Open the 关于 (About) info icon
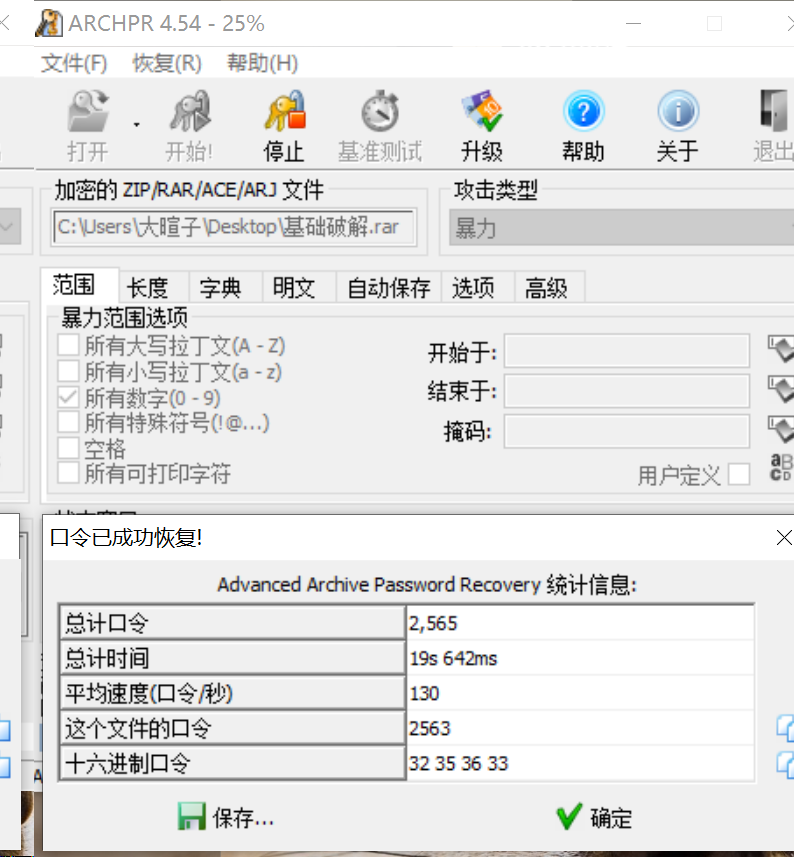Screen dimensions: 794x857 (678, 111)
